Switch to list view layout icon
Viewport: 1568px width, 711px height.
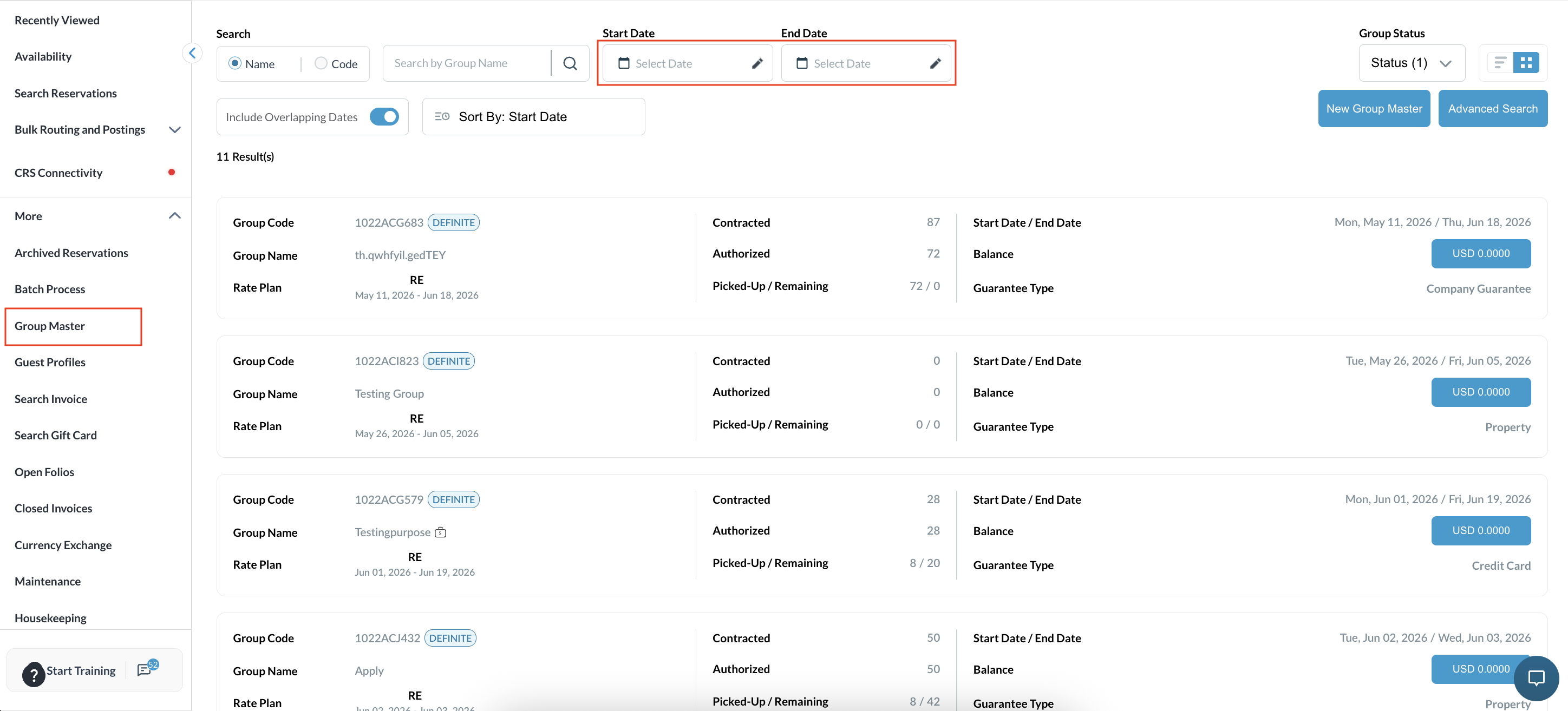pyautogui.click(x=1500, y=63)
